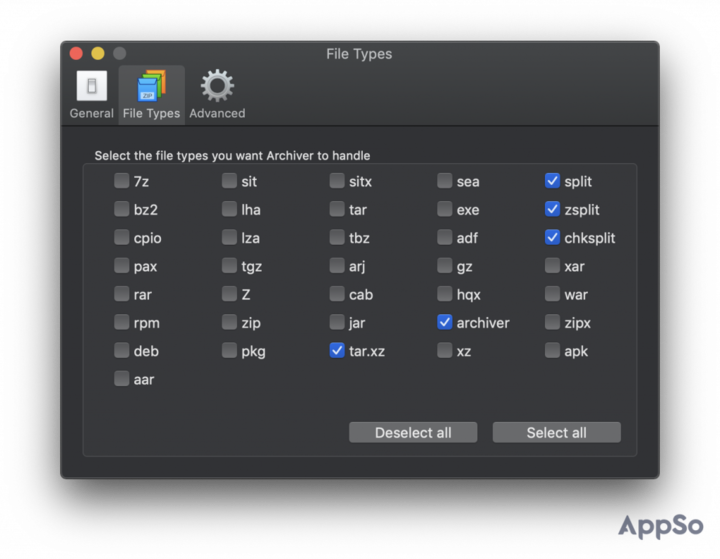Viewport: 720px width, 559px height.
Task: Enable the 7z checkbox
Action: coord(122,181)
